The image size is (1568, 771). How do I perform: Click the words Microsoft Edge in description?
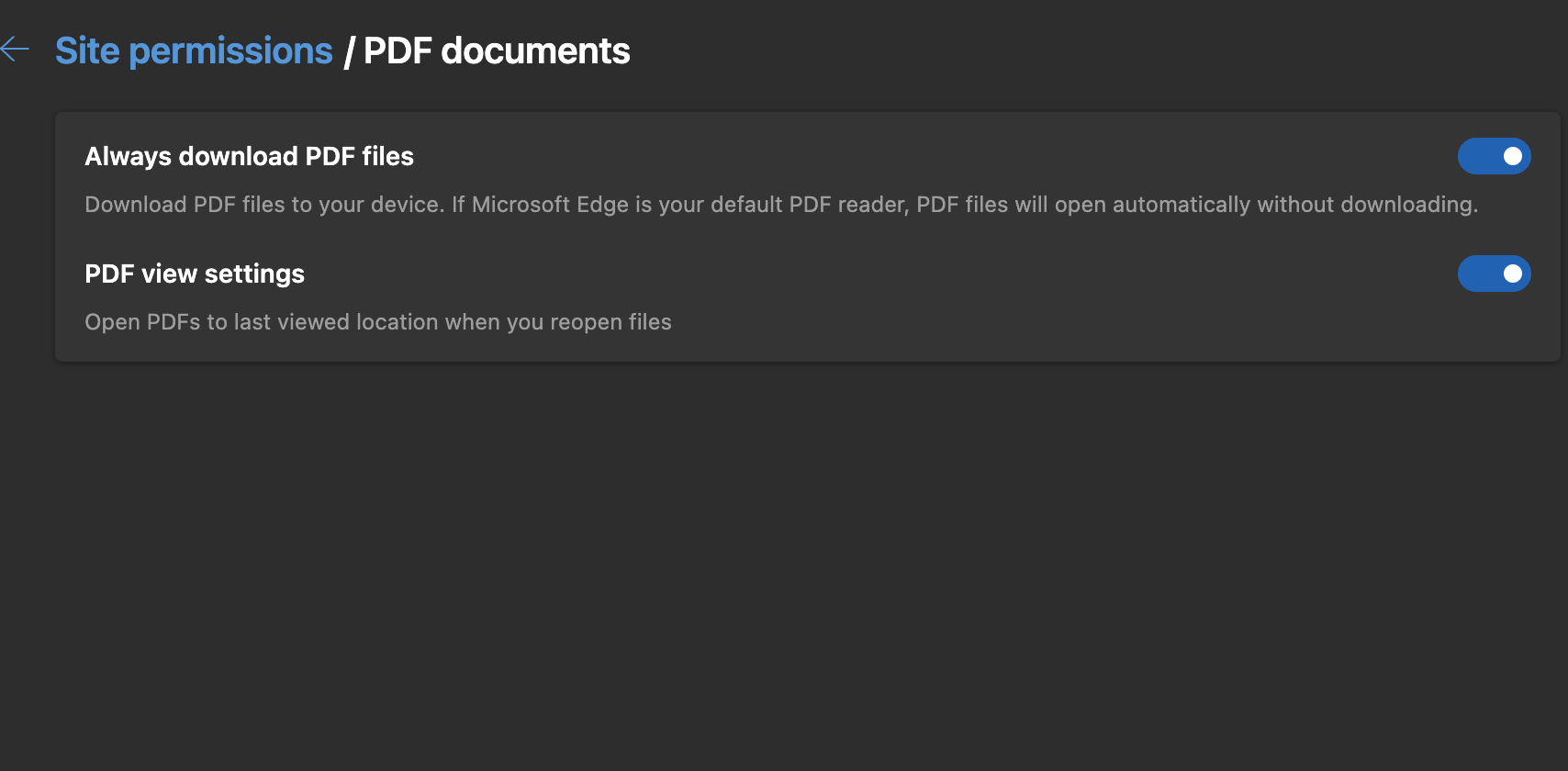tap(550, 205)
